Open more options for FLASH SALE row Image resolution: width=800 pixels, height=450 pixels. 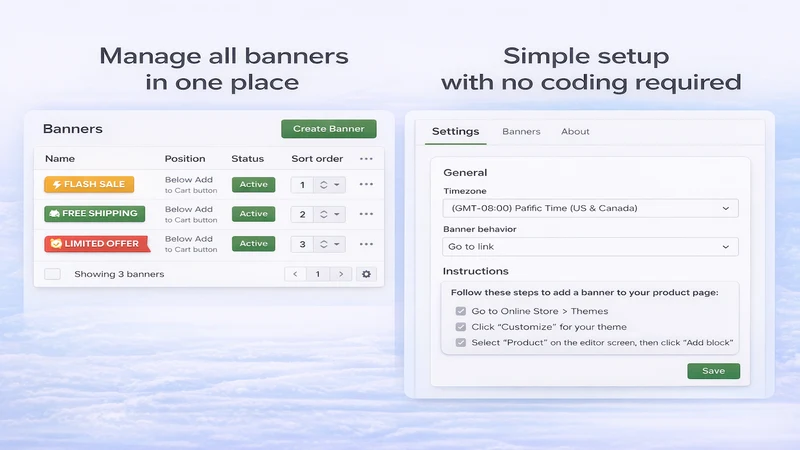[366, 184]
